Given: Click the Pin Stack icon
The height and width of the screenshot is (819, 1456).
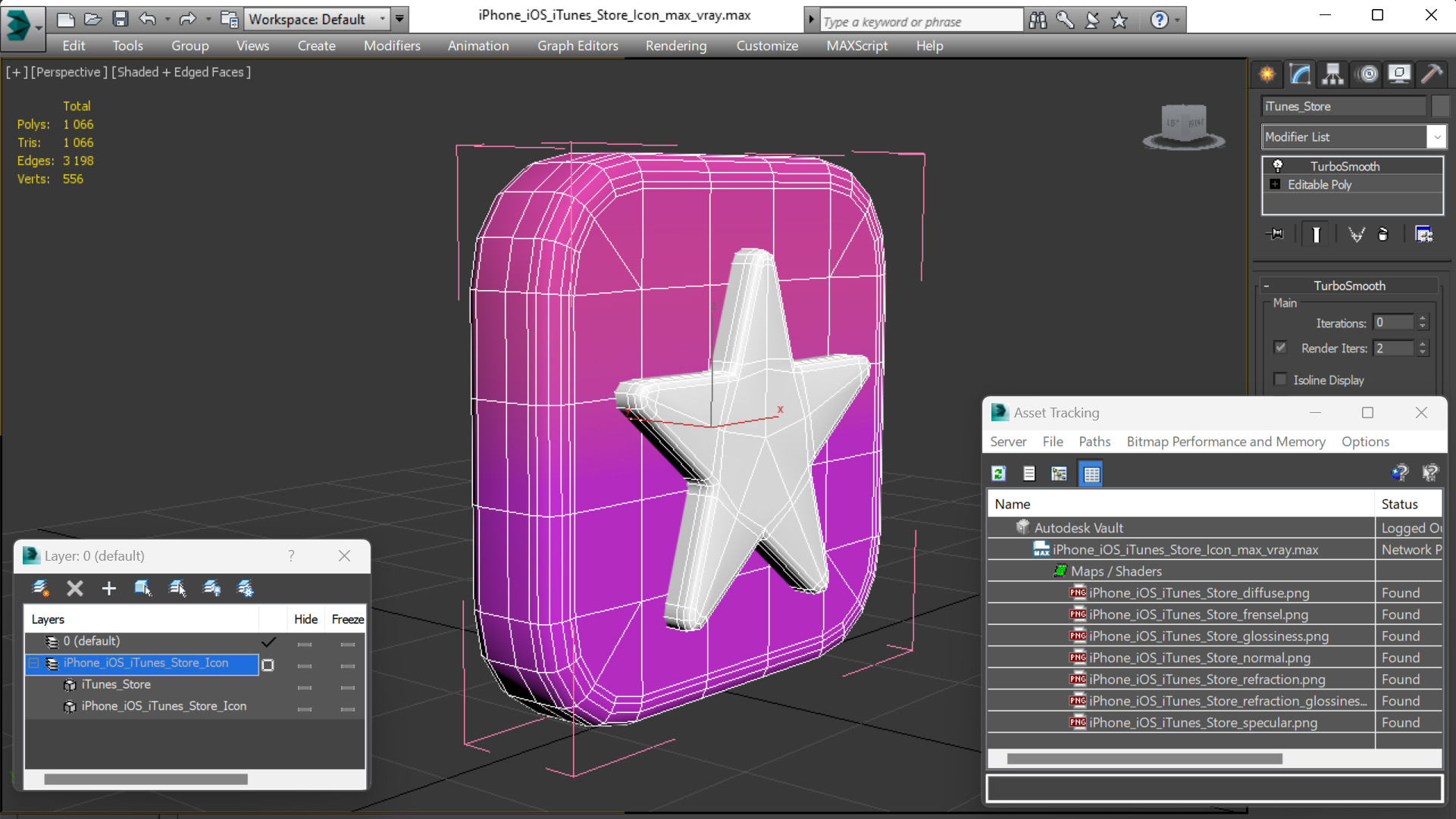Looking at the screenshot, I should click(x=1275, y=234).
